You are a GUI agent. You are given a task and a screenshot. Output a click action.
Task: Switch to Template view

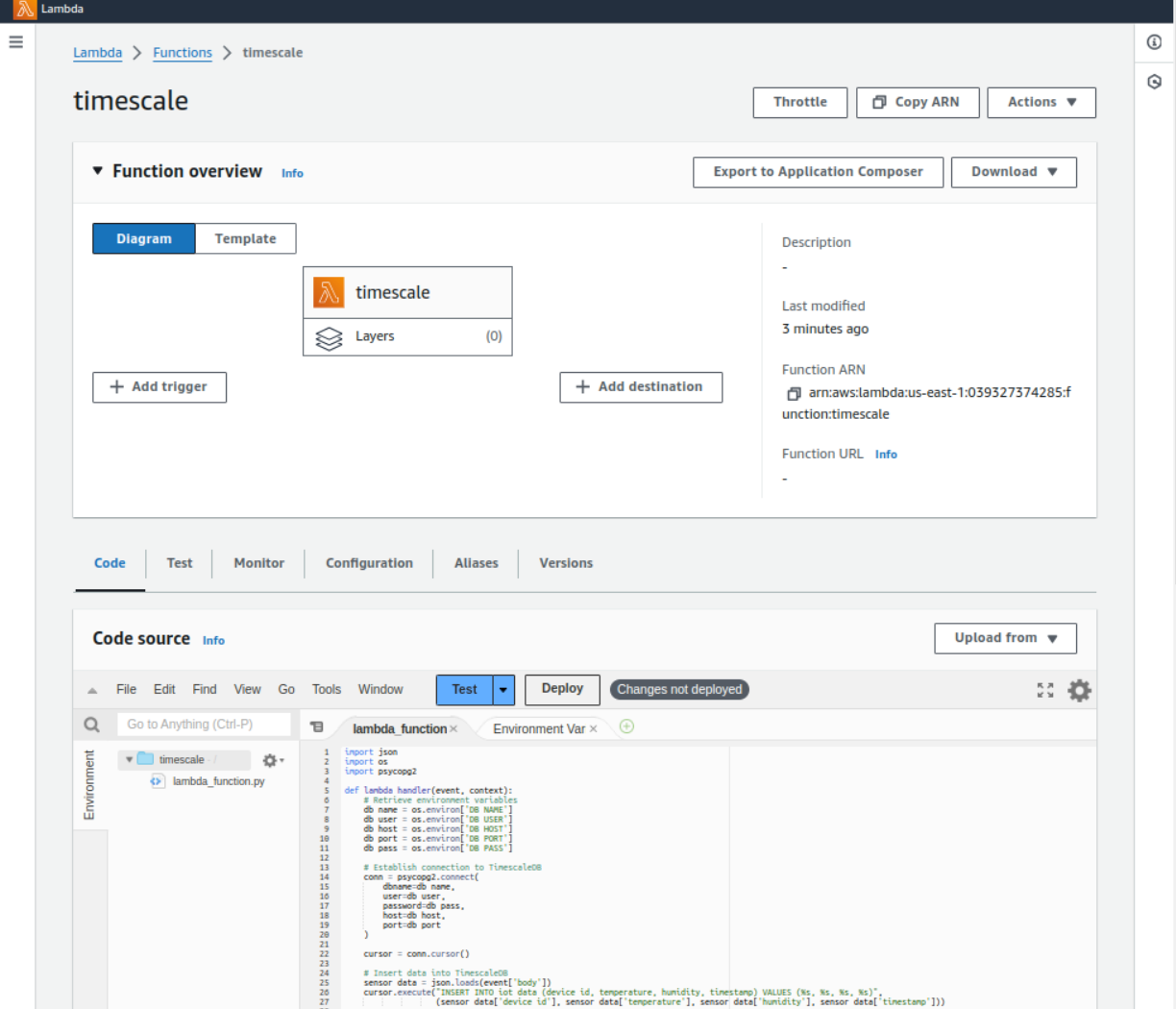(245, 238)
